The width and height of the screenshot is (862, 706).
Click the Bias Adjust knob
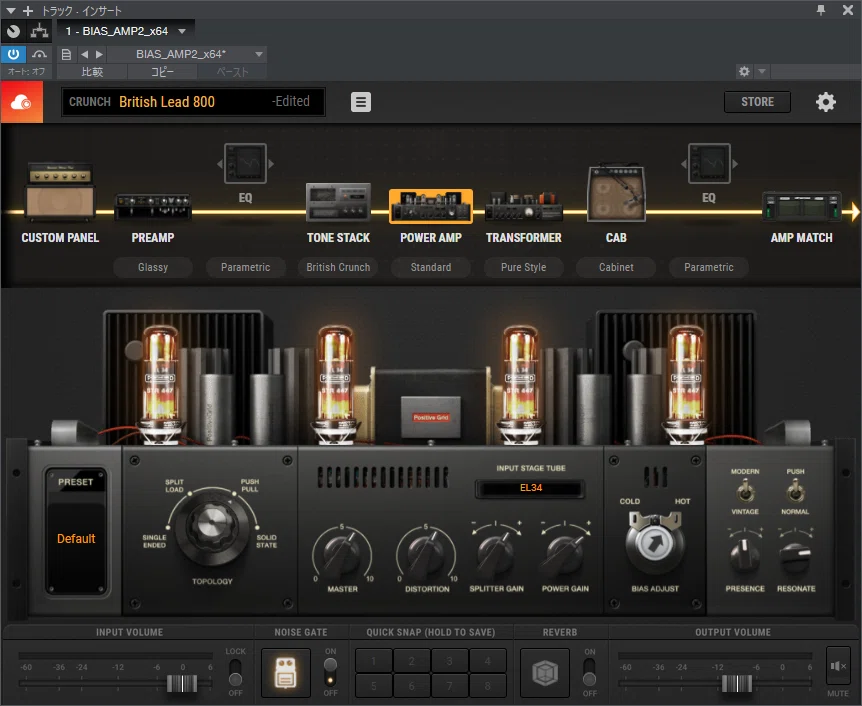655,543
